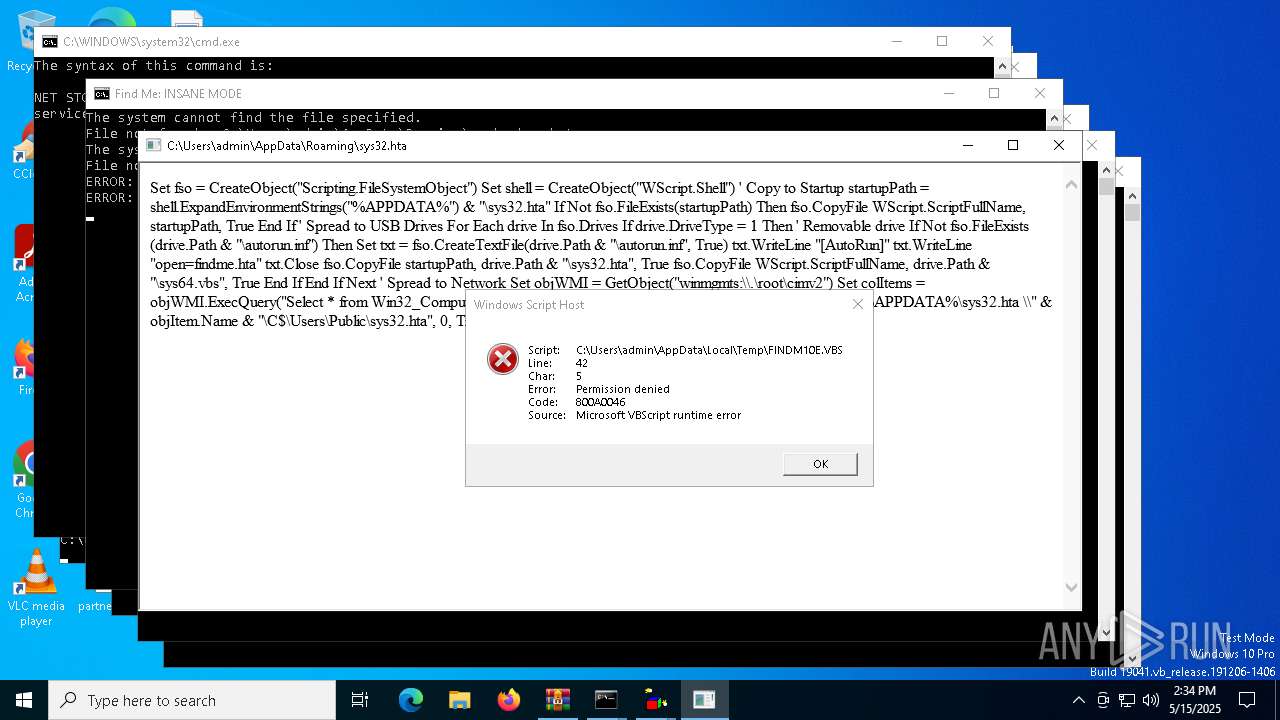This screenshot has width=1280, height=720.
Task: Open the clock showing 2:34 PM
Action: [x=1195, y=700]
